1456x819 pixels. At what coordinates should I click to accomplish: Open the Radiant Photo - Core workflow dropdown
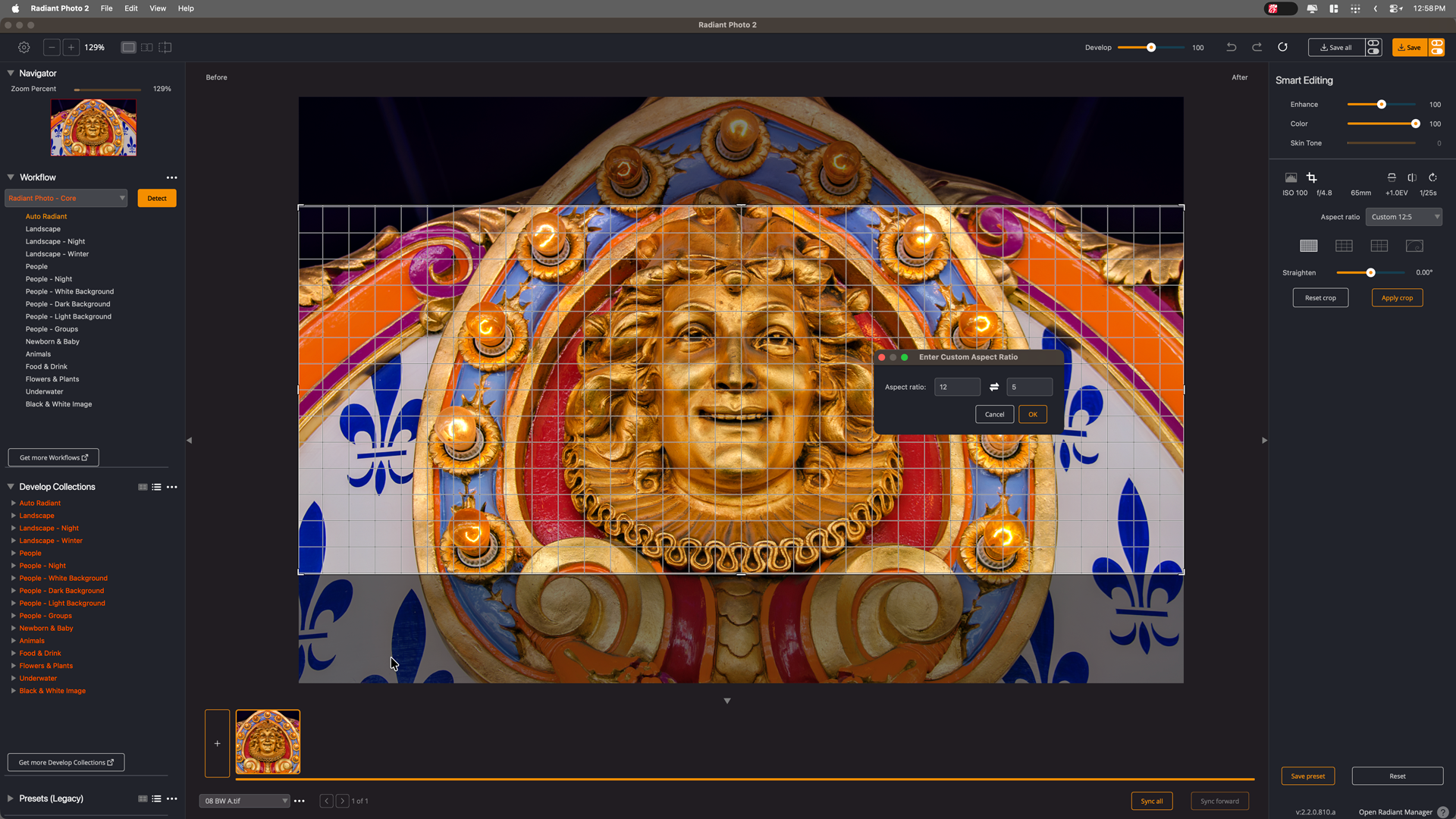tap(66, 198)
